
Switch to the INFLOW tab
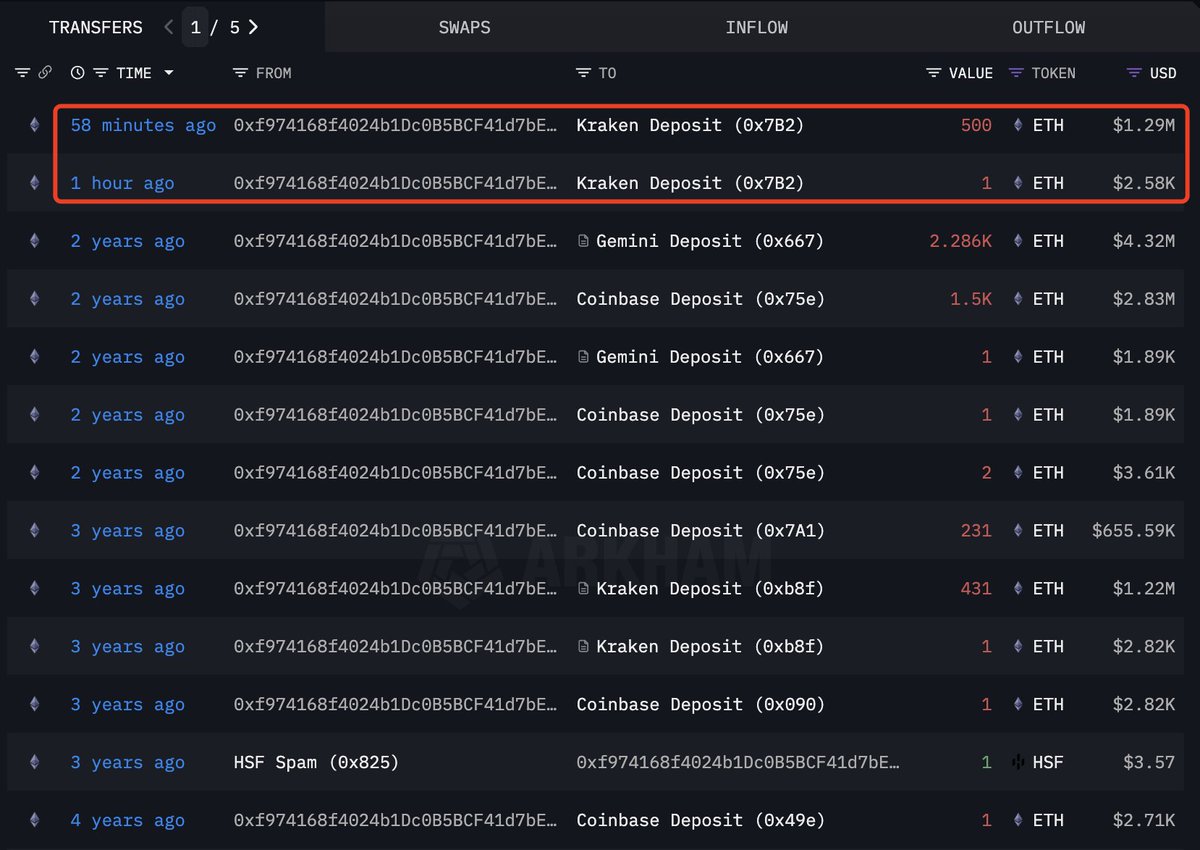(x=757, y=27)
